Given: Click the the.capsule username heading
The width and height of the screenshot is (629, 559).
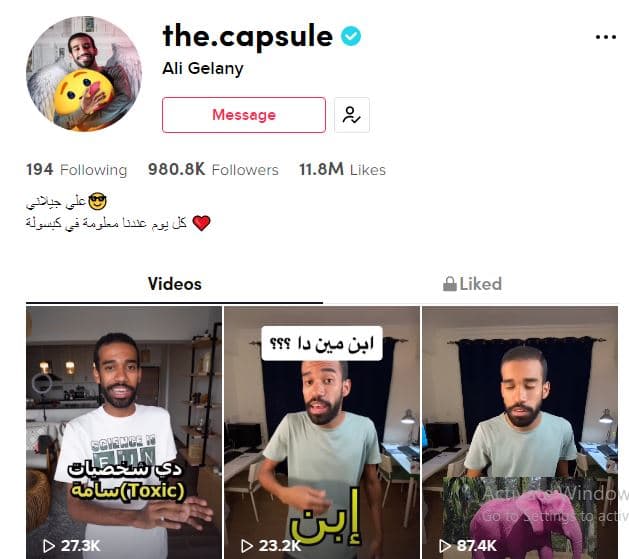Looking at the screenshot, I should point(248,36).
